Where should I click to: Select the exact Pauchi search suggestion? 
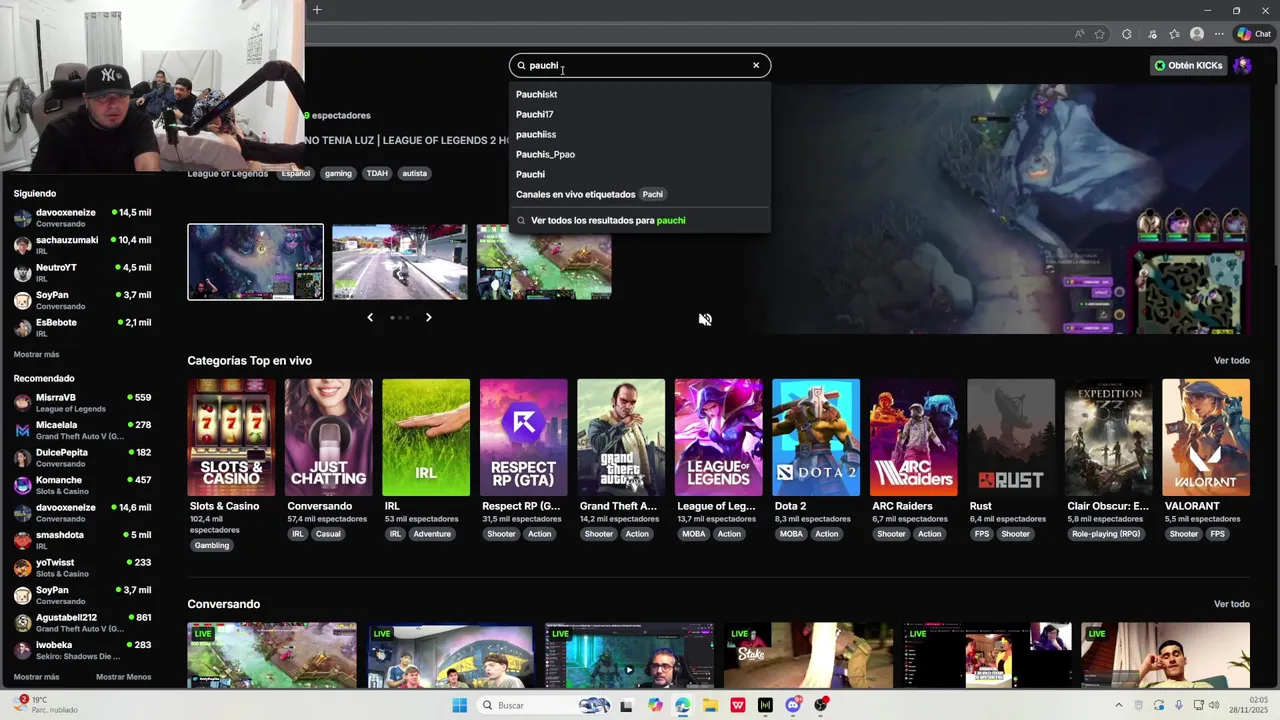[640, 174]
